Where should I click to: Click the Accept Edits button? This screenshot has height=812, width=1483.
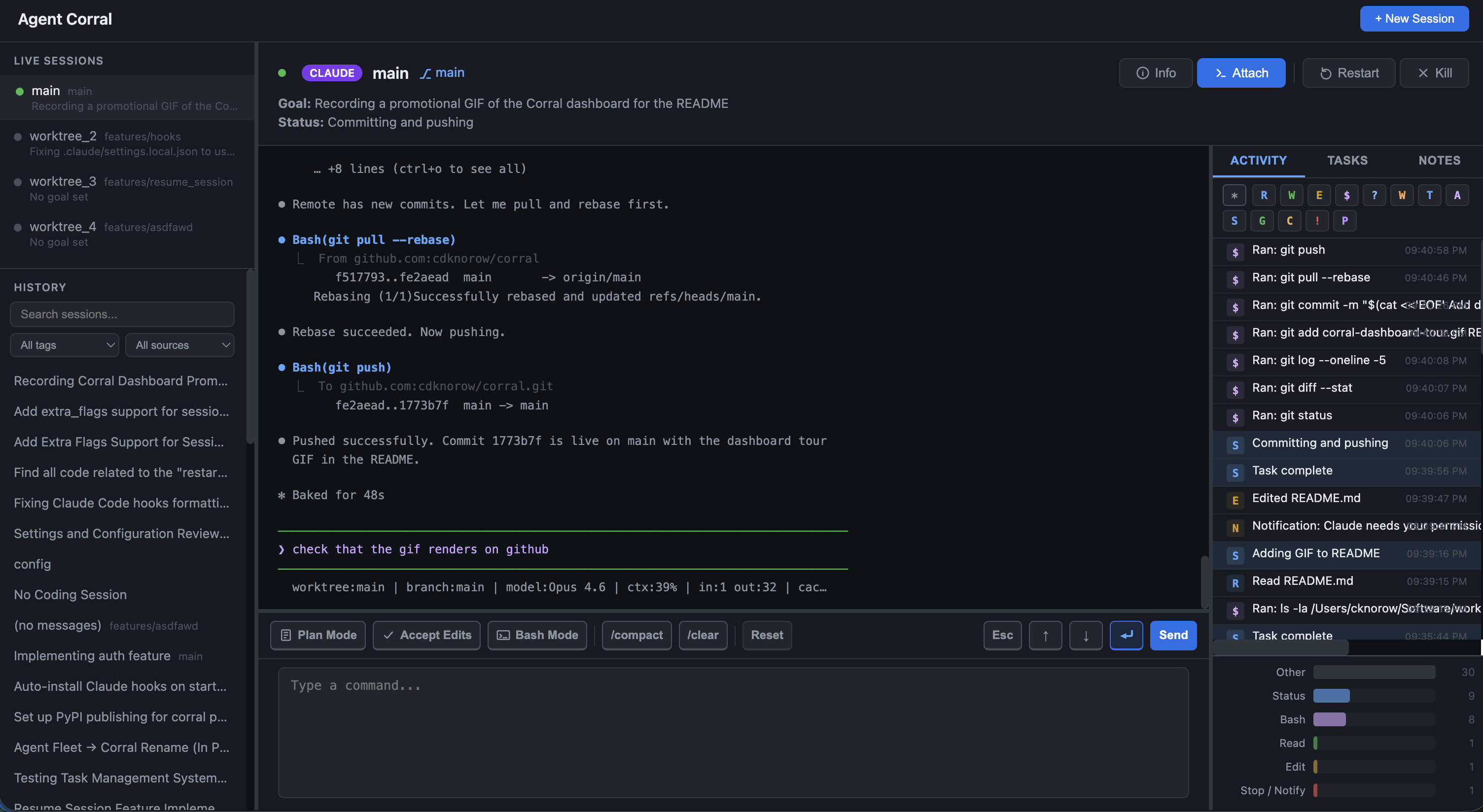pyautogui.click(x=426, y=635)
